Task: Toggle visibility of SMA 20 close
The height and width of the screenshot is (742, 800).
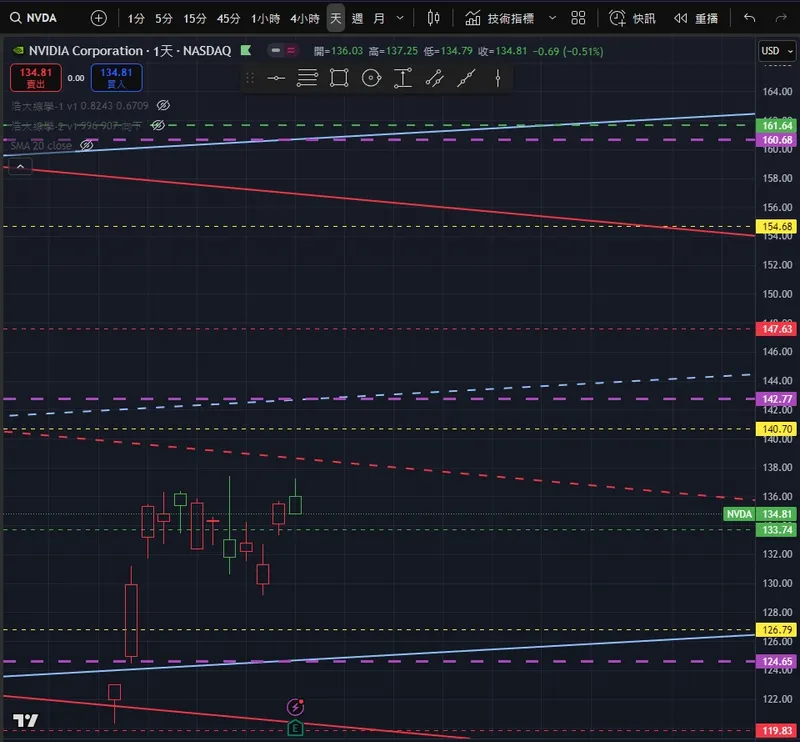Action: point(87,145)
